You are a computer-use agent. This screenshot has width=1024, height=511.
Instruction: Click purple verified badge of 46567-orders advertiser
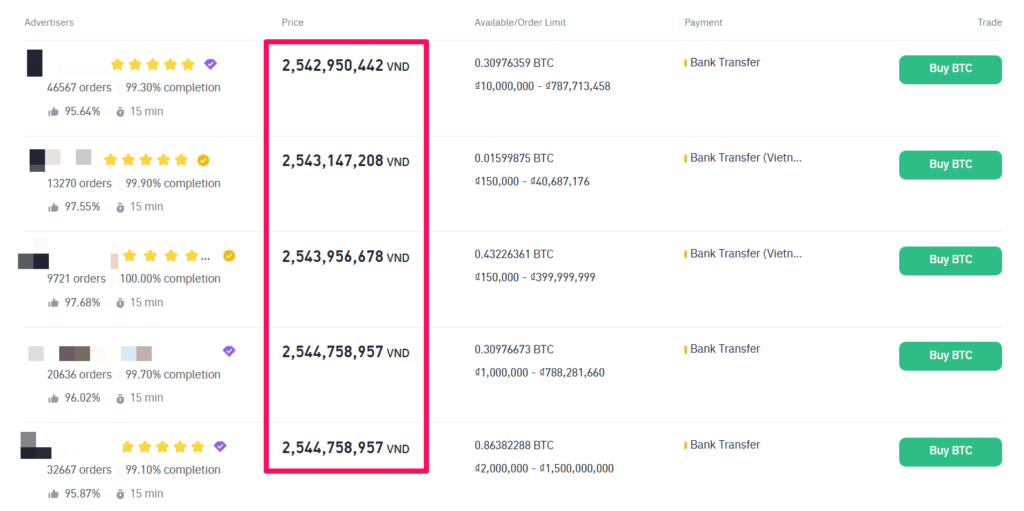pos(210,64)
